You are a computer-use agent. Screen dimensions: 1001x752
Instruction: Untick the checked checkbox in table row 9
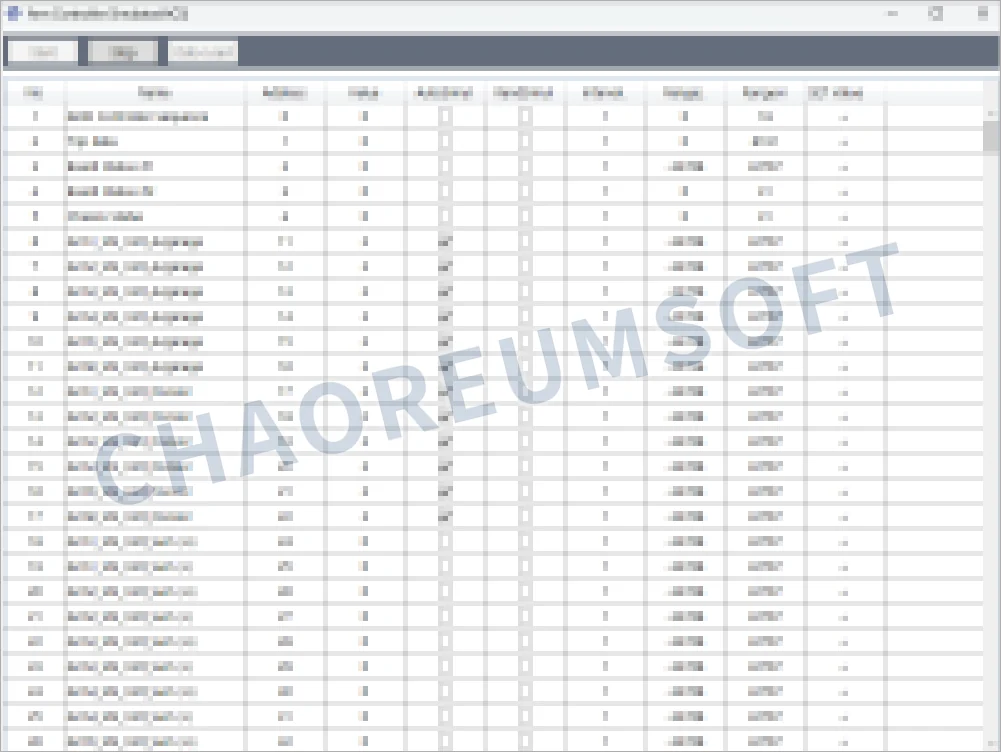tap(446, 316)
